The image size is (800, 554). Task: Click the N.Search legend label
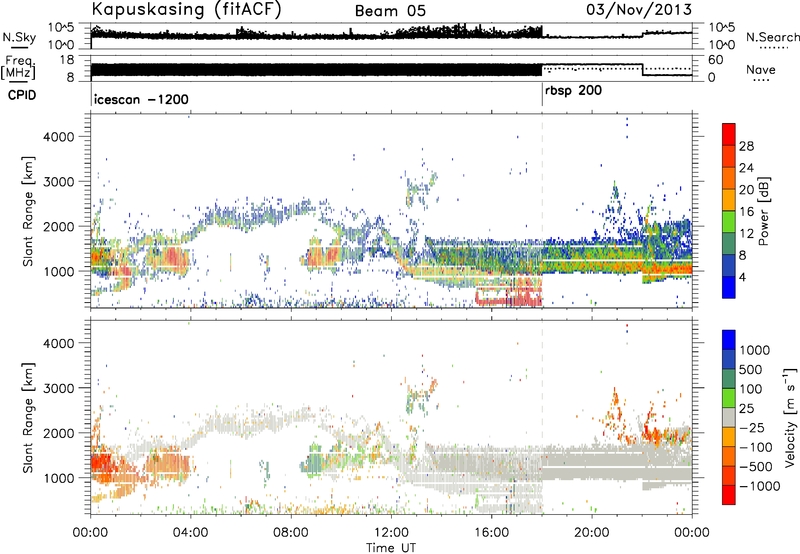[x=772, y=37]
